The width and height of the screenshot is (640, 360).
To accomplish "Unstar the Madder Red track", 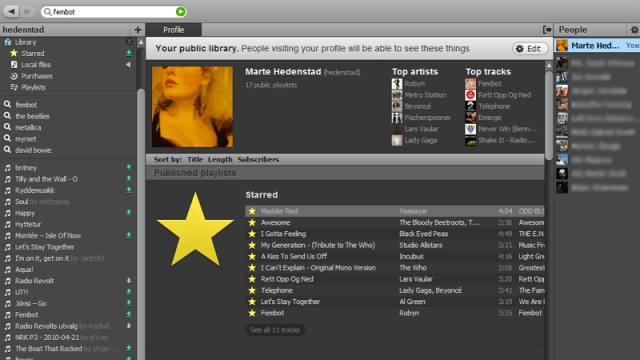I will [x=252, y=211].
